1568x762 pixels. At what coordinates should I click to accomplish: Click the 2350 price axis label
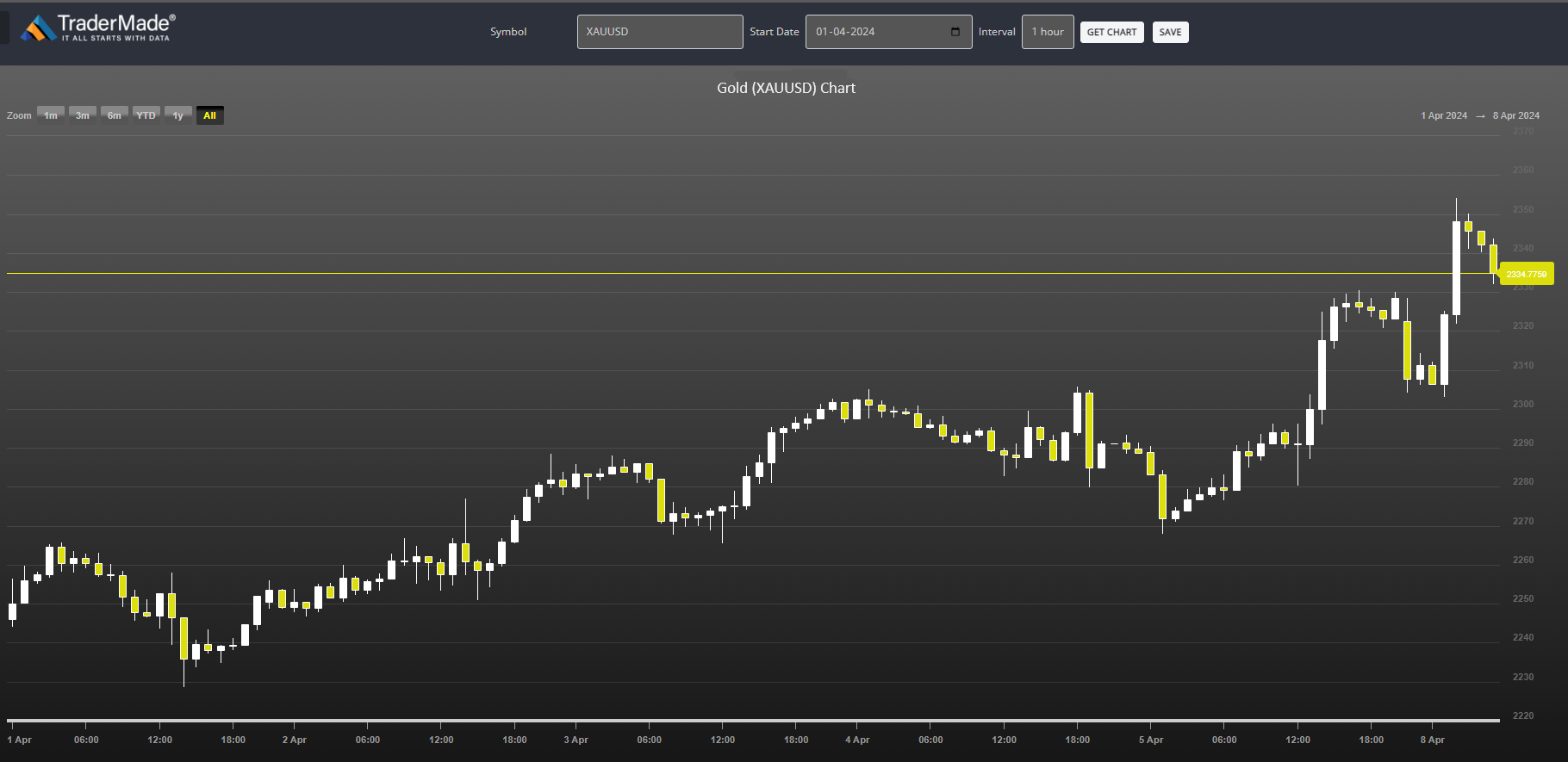pyautogui.click(x=1523, y=209)
